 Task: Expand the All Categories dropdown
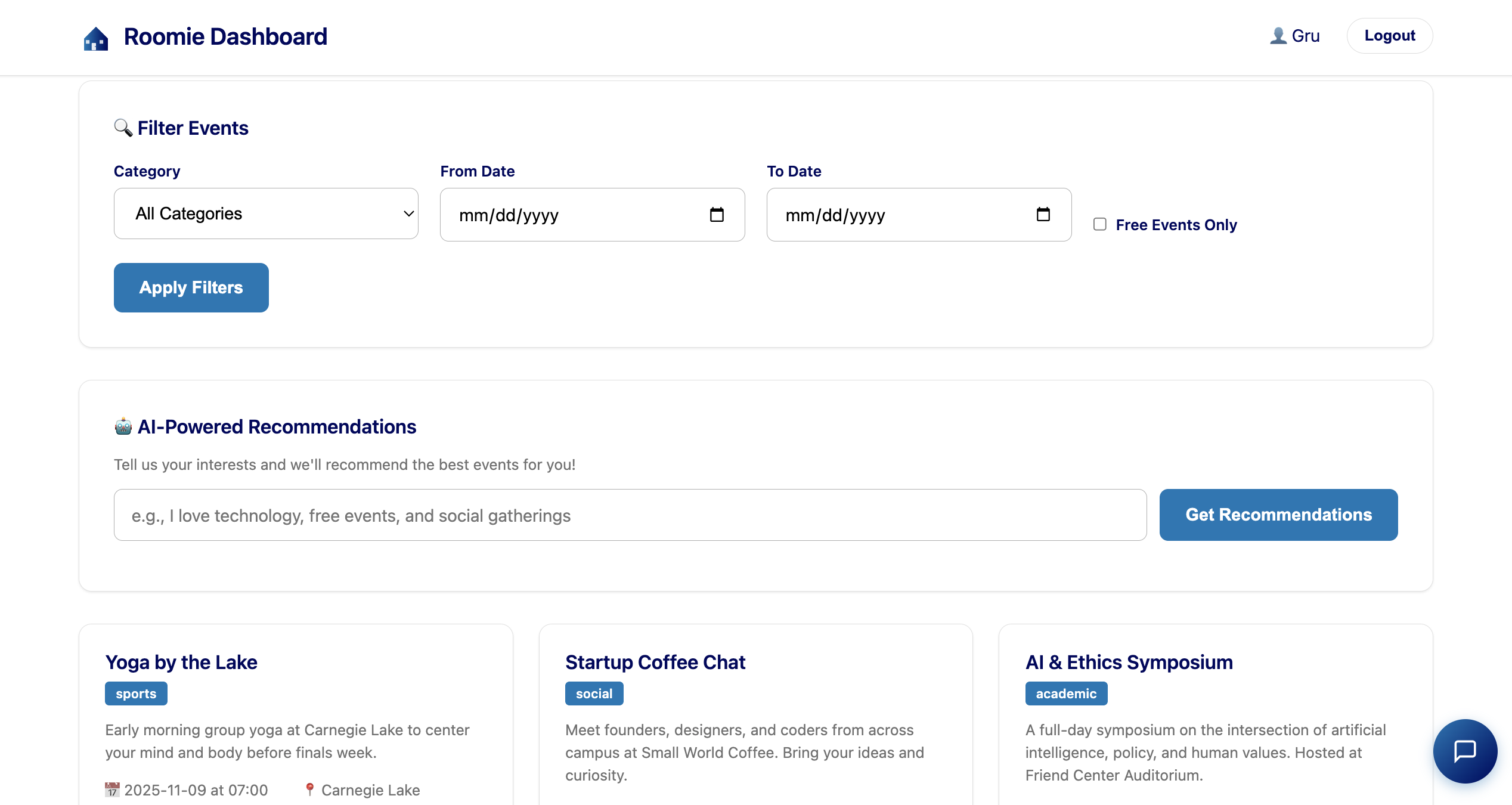pyautogui.click(x=266, y=213)
